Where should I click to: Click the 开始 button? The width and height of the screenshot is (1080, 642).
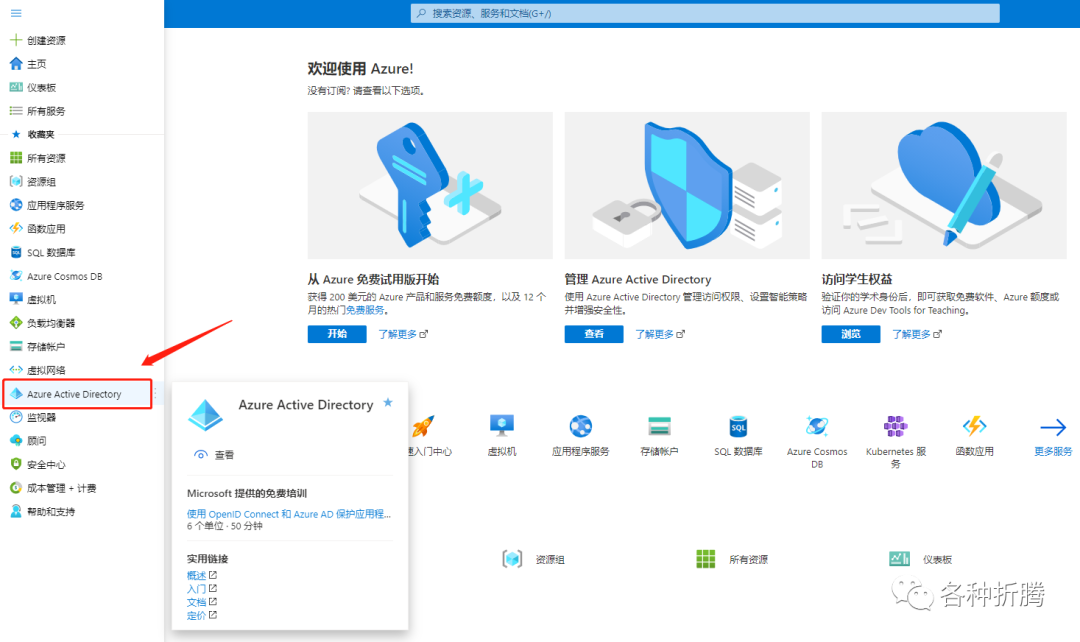(337, 334)
